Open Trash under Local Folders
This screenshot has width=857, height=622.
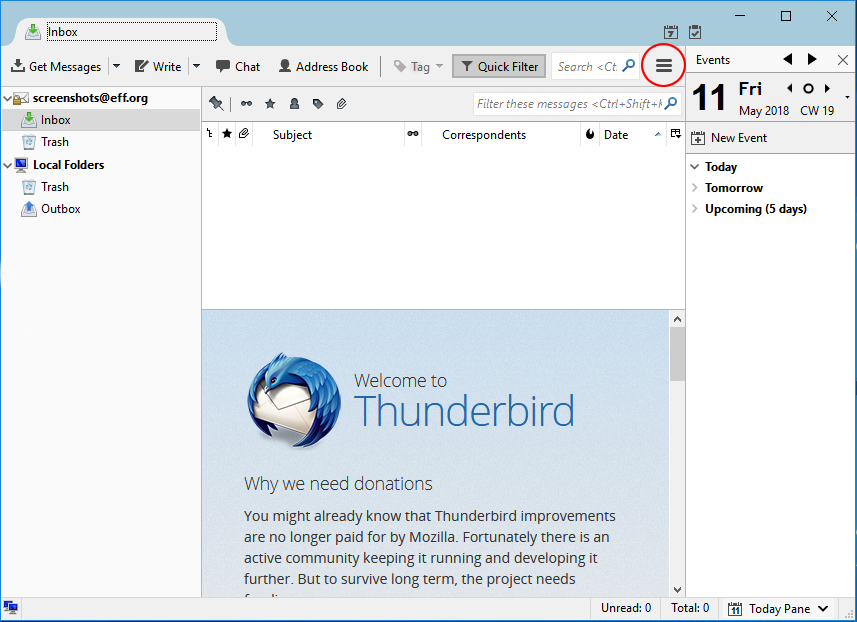55,187
